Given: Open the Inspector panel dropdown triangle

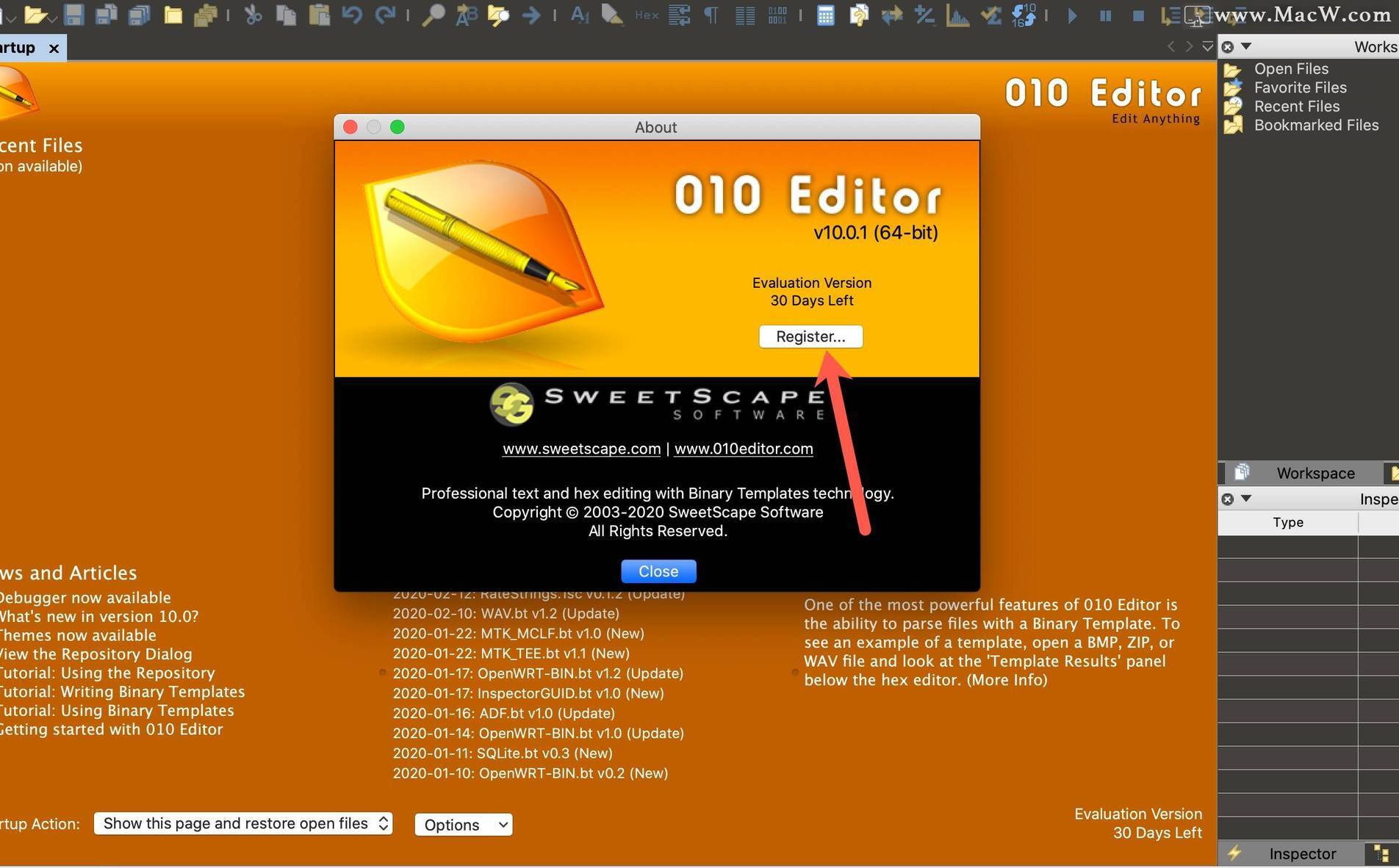Looking at the screenshot, I should point(1246,499).
